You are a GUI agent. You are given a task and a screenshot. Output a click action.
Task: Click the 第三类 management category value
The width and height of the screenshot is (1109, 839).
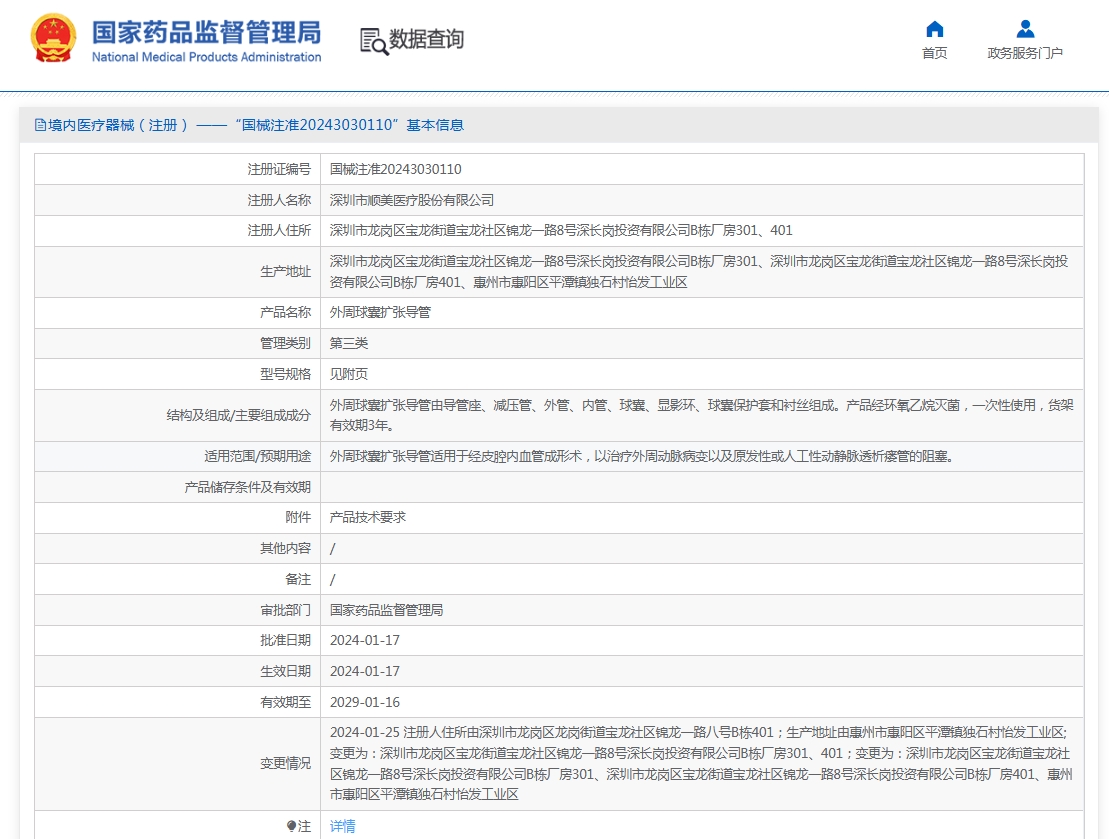coord(349,343)
